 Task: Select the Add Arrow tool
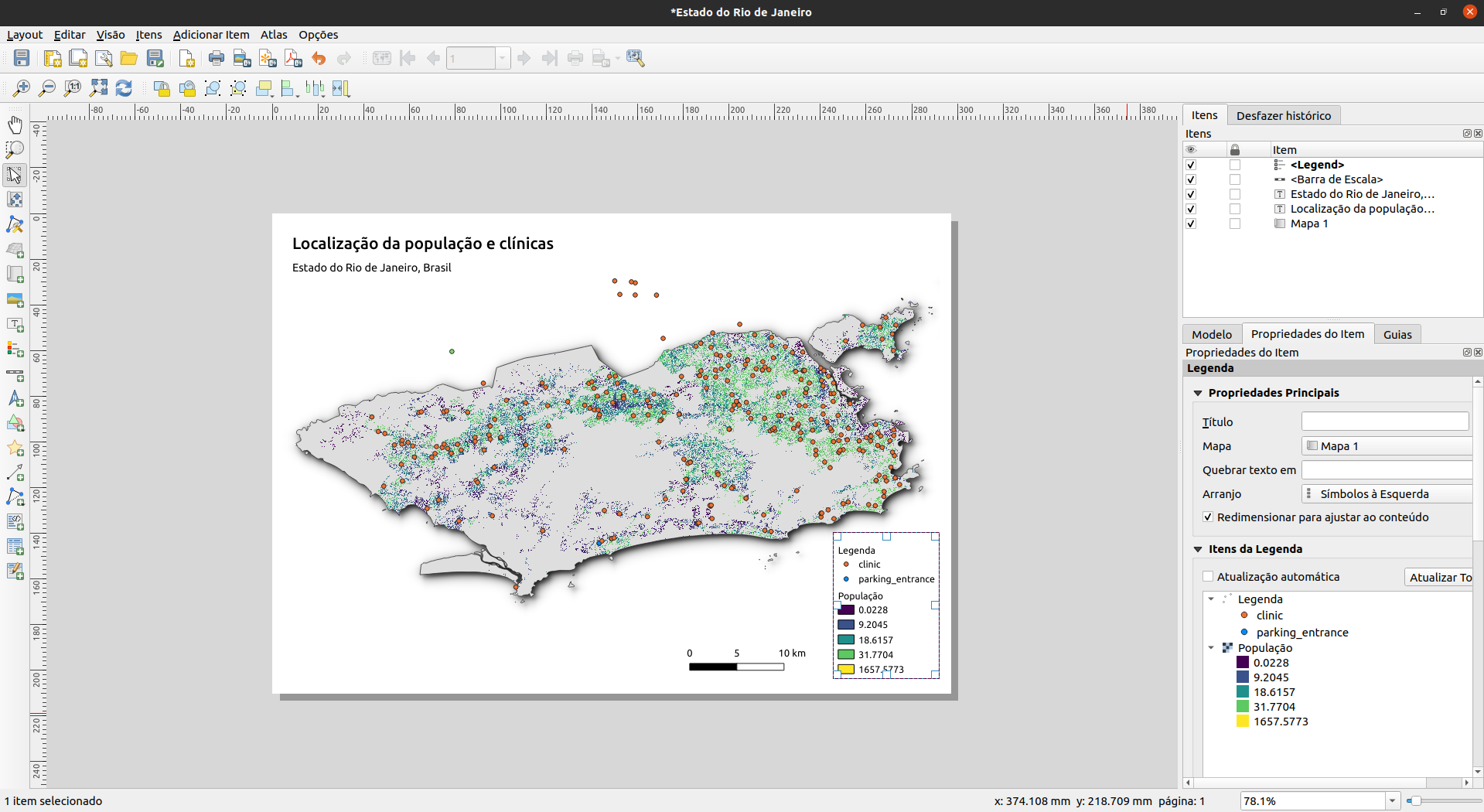pos(15,472)
